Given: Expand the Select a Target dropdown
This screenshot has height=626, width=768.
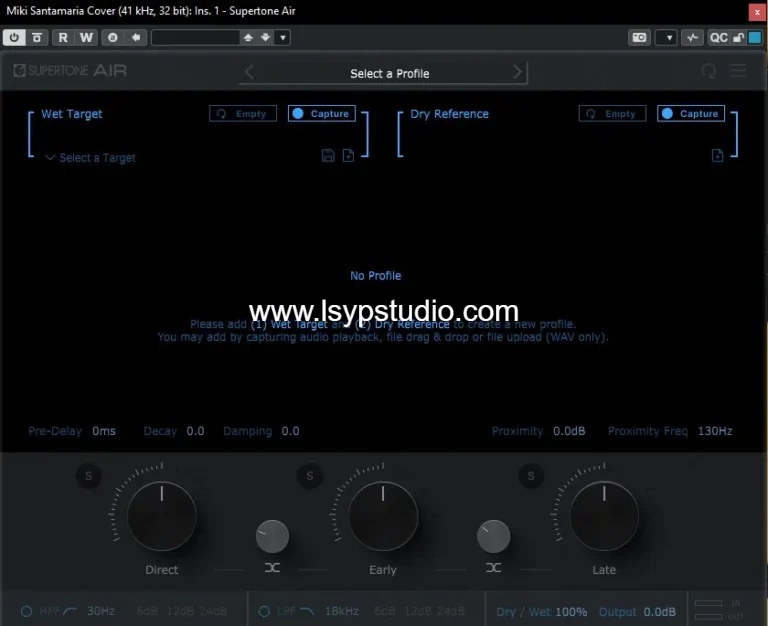Looking at the screenshot, I should (x=91, y=158).
